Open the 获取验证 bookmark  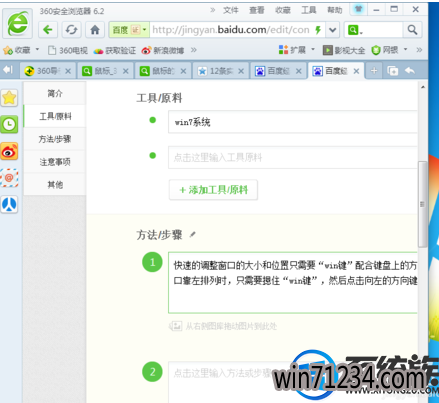pos(115,50)
